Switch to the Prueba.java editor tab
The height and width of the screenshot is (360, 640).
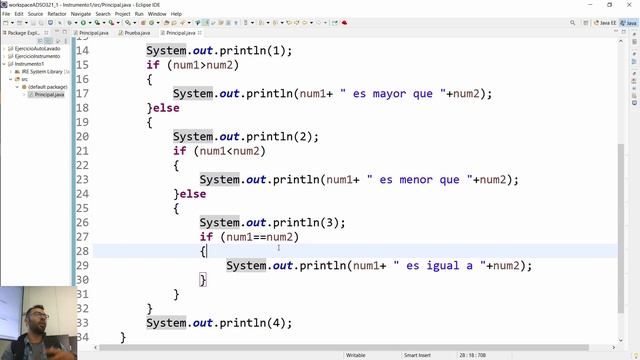click(x=134, y=33)
